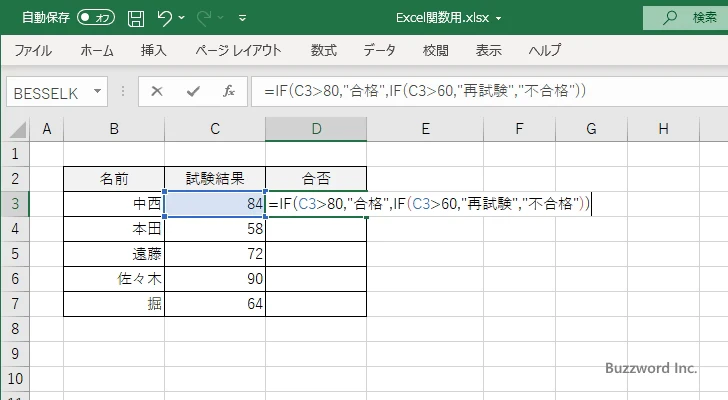728x400 pixels.
Task: Open the ヘルプ tab
Action: coord(545,50)
